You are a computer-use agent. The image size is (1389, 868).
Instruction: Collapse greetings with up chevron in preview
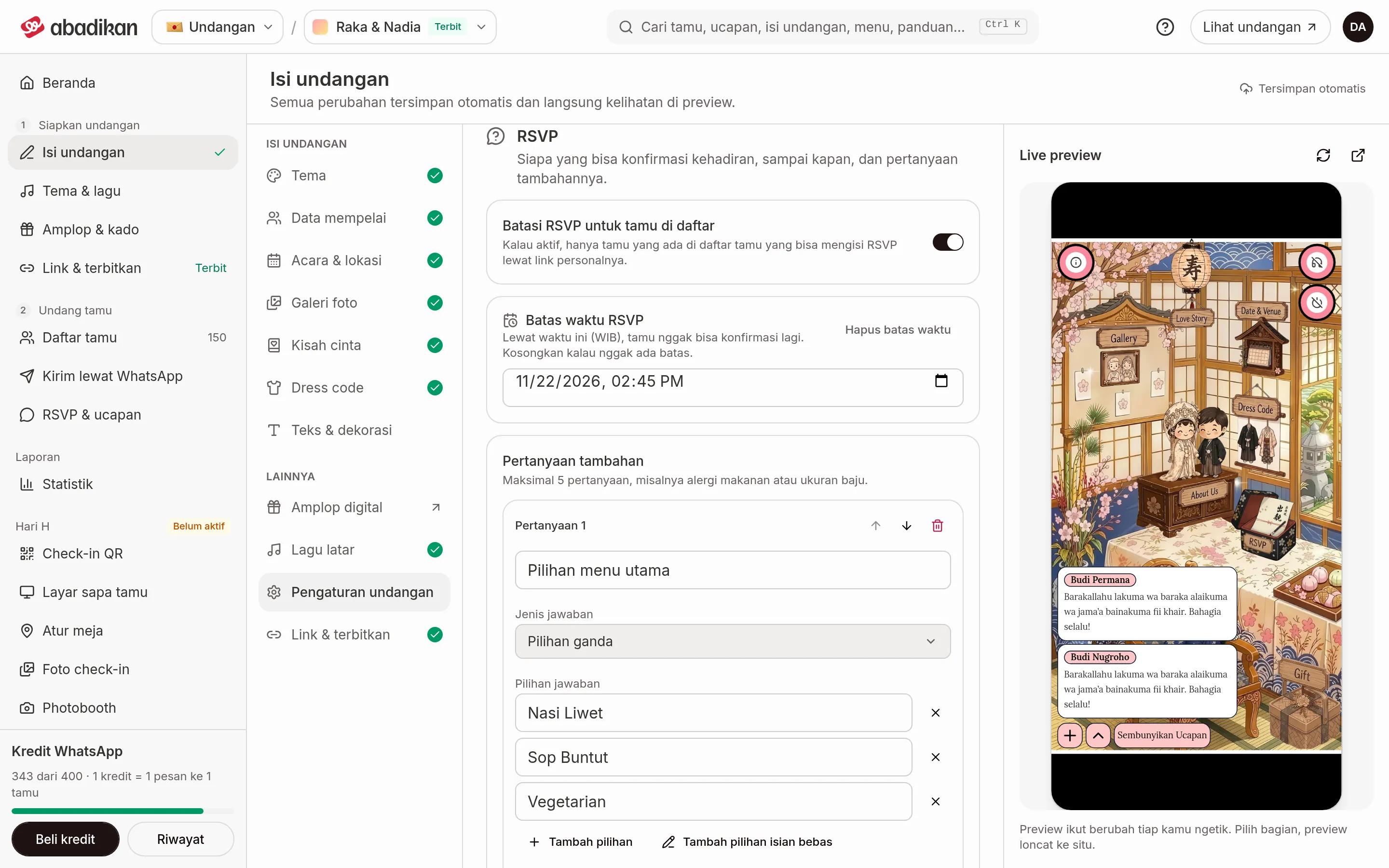[1098, 735]
